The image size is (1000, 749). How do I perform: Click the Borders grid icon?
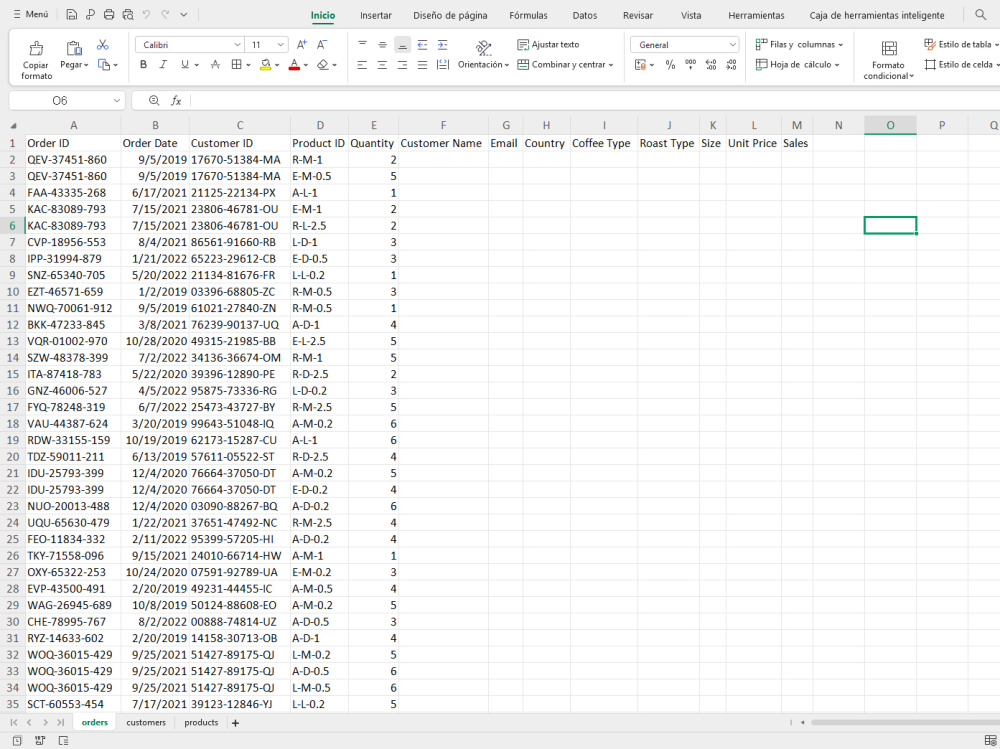[x=237, y=64]
